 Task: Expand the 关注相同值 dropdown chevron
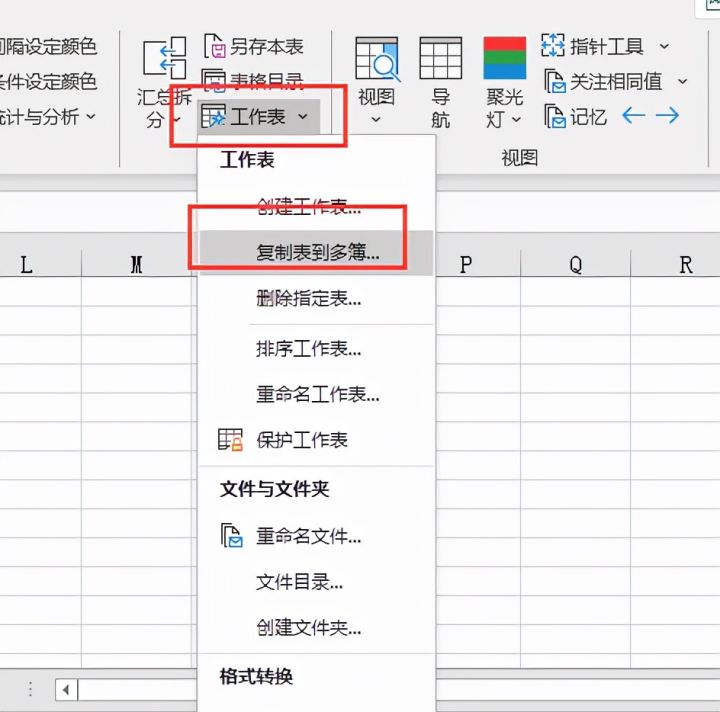683,82
